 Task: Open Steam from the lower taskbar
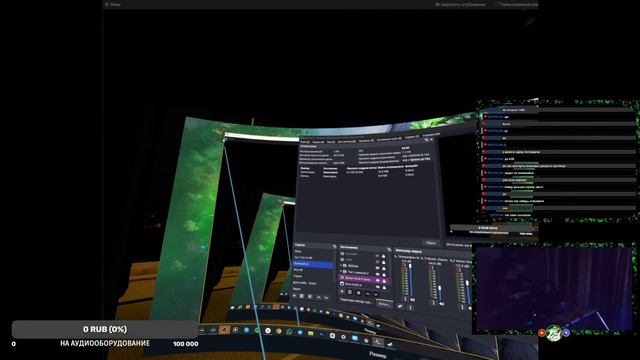click(x=390, y=344)
